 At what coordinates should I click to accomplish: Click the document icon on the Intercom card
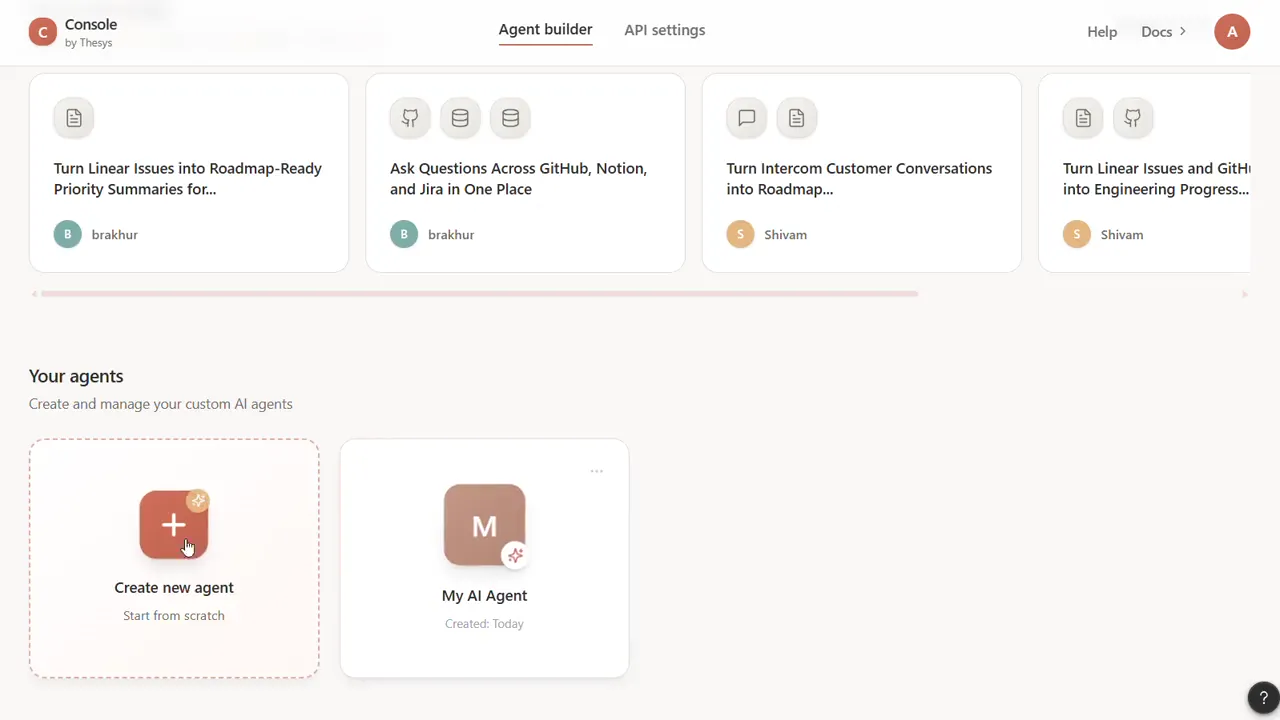click(x=796, y=118)
